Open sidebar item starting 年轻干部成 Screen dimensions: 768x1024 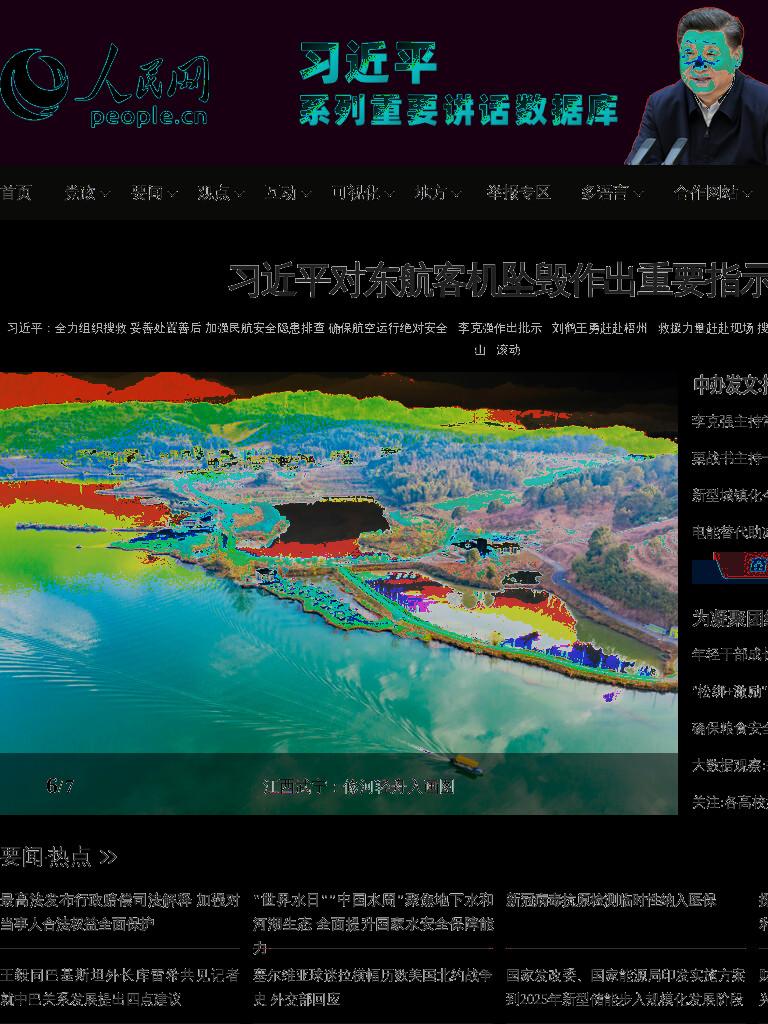[730, 654]
